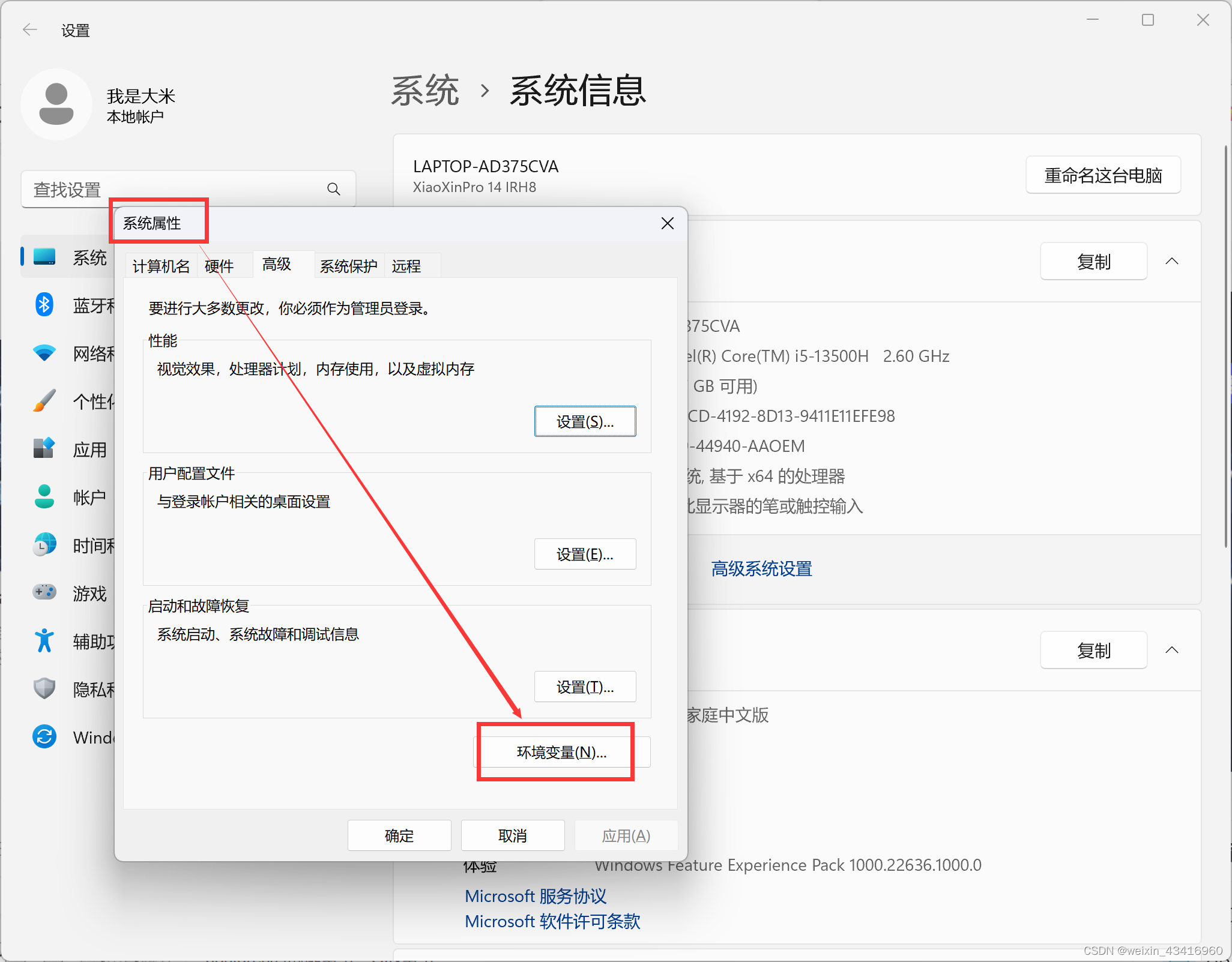Image resolution: width=1232 pixels, height=962 pixels.
Task: Open the Privacy shield icon
Action: click(44, 689)
